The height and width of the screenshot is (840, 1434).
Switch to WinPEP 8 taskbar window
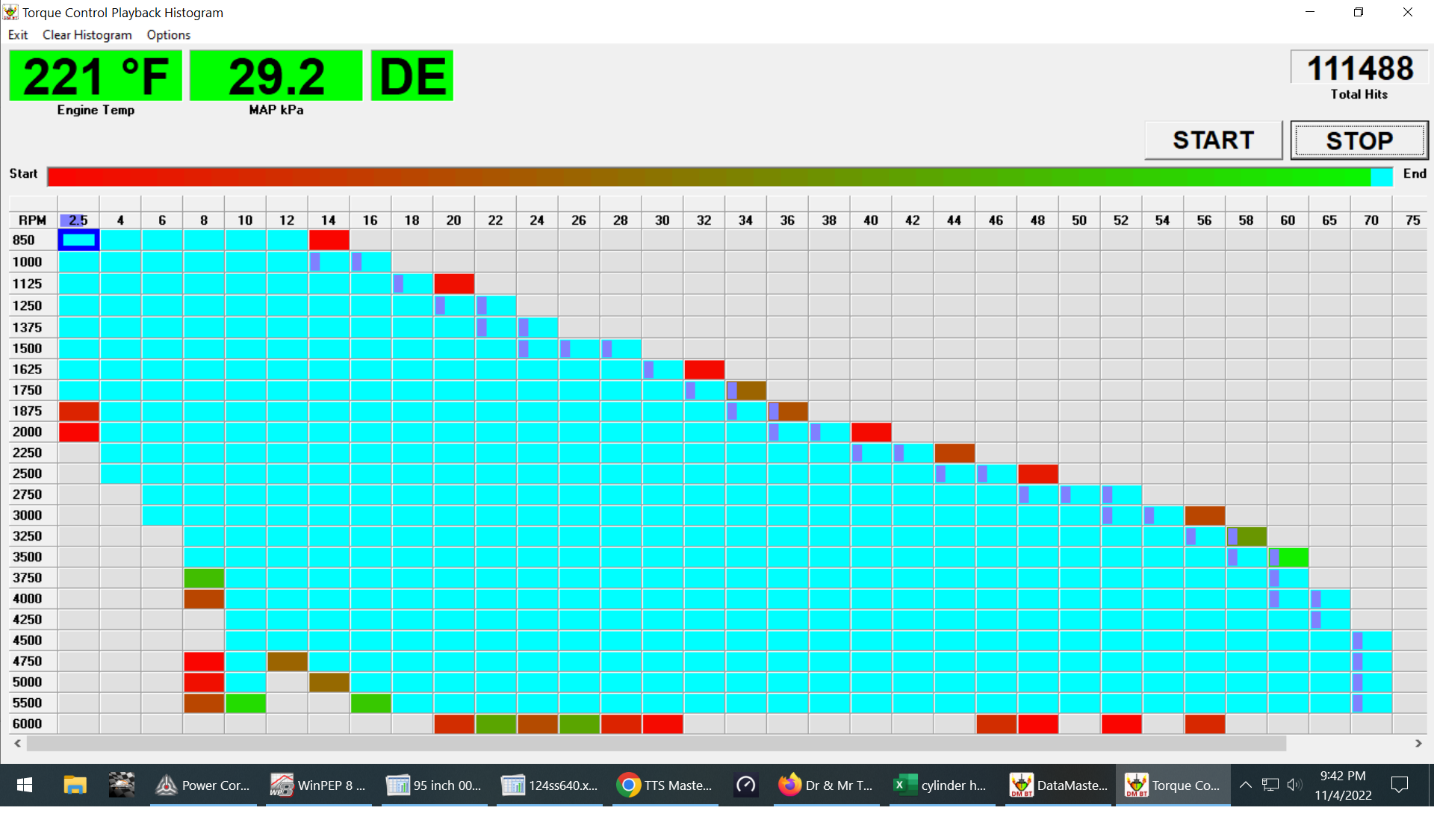pyautogui.click(x=319, y=785)
